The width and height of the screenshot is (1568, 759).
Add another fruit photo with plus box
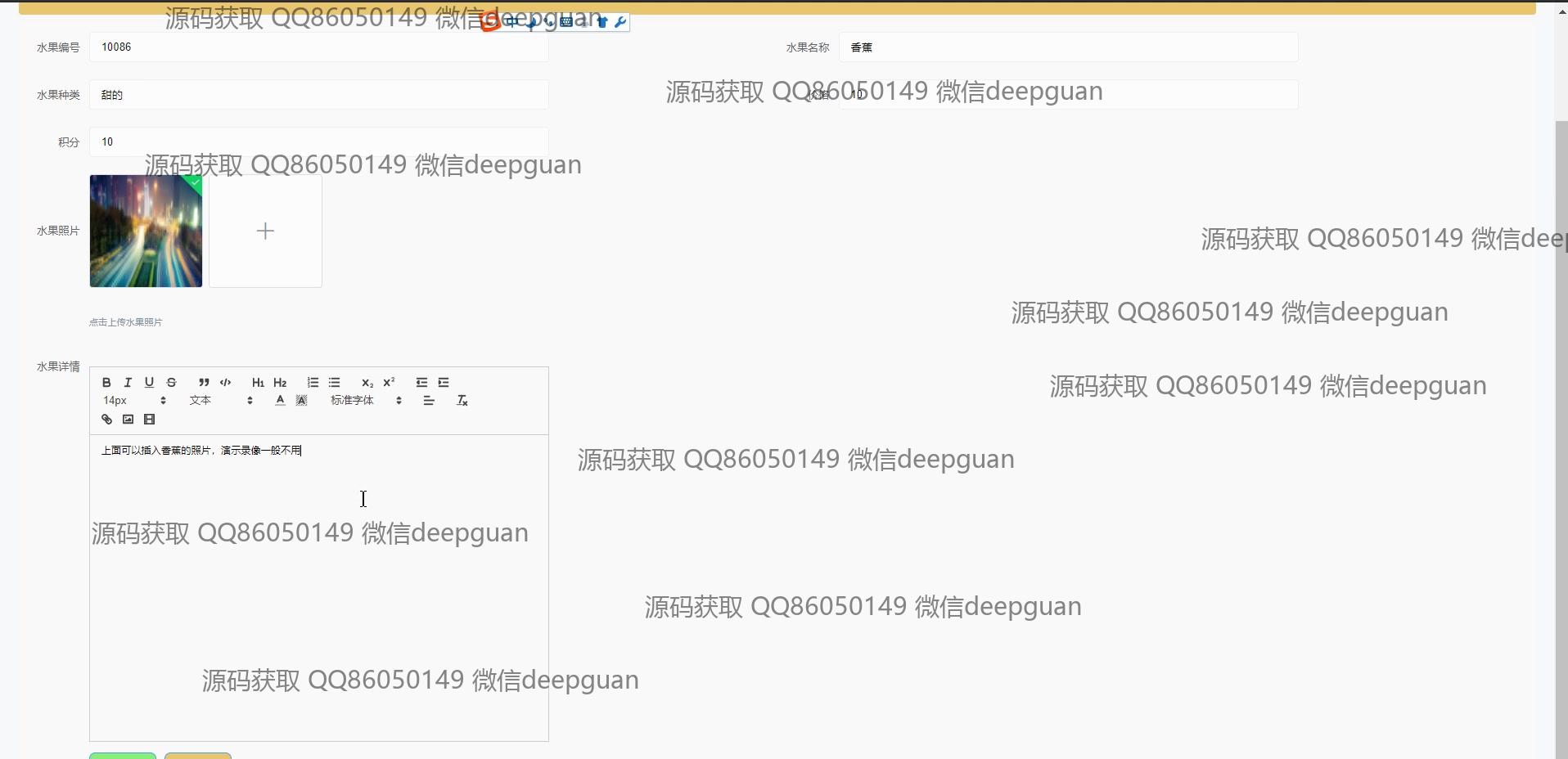click(x=265, y=231)
